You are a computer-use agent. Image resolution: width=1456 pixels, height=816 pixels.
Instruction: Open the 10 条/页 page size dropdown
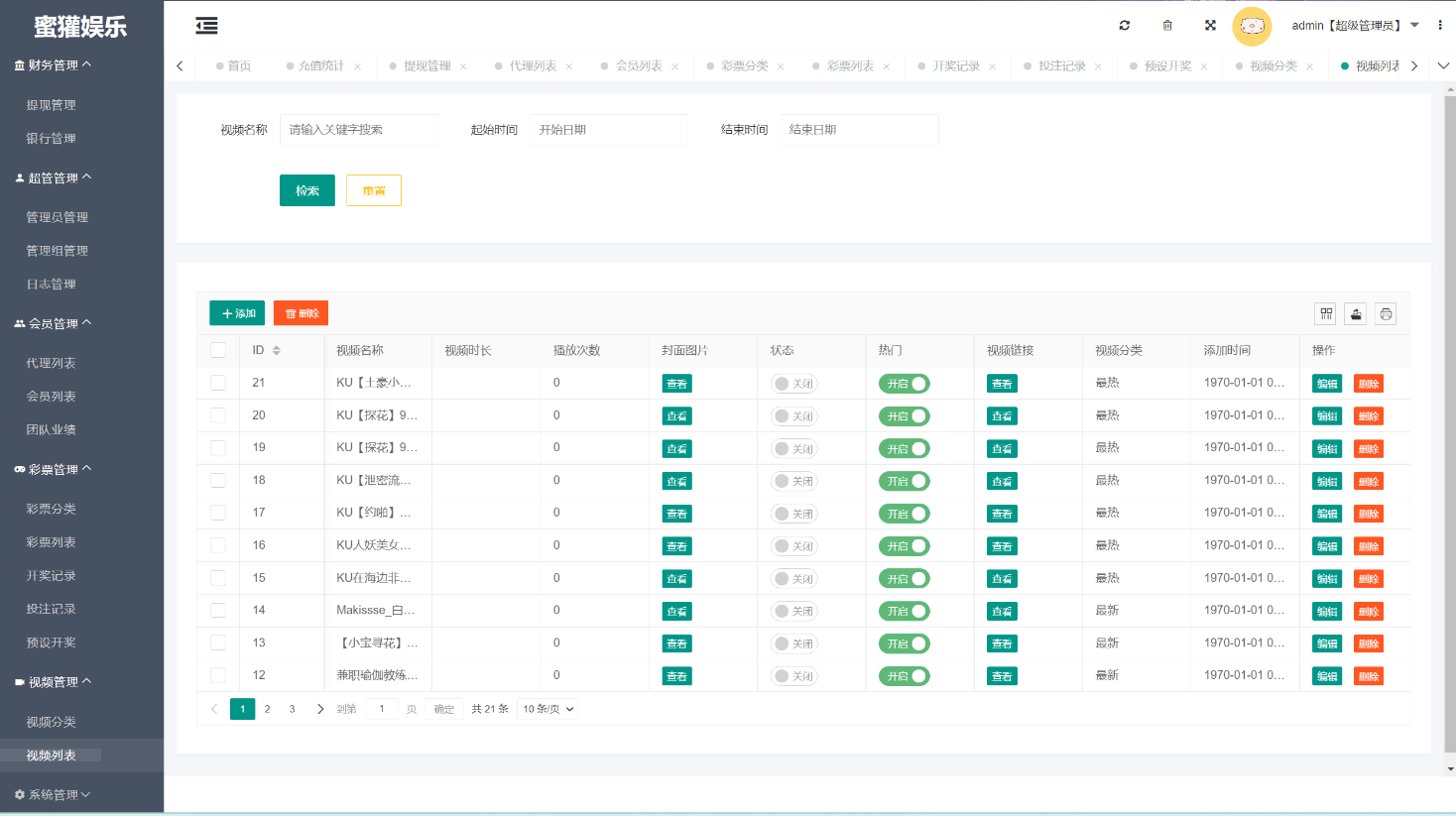[548, 709]
